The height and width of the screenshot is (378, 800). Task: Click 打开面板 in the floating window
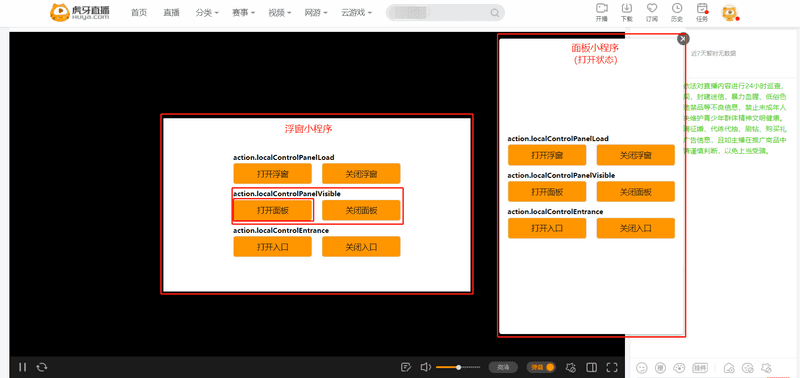[x=272, y=210]
